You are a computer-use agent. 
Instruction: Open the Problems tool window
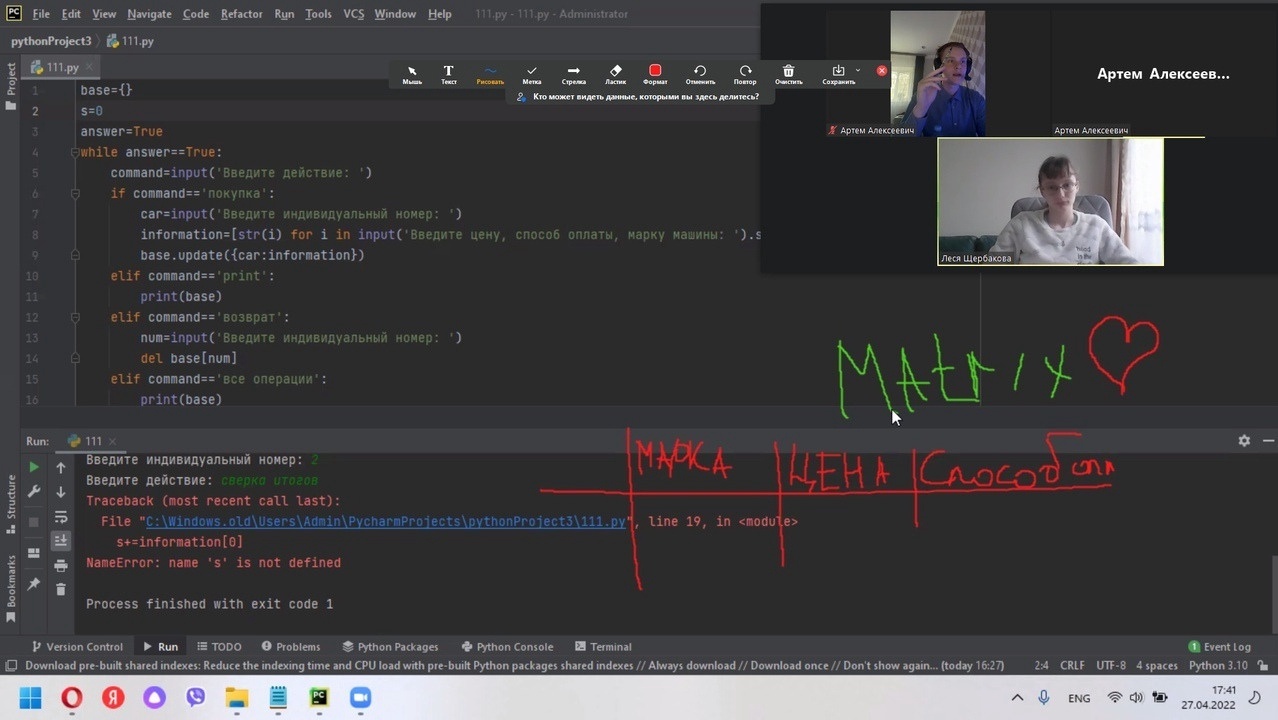[290, 646]
